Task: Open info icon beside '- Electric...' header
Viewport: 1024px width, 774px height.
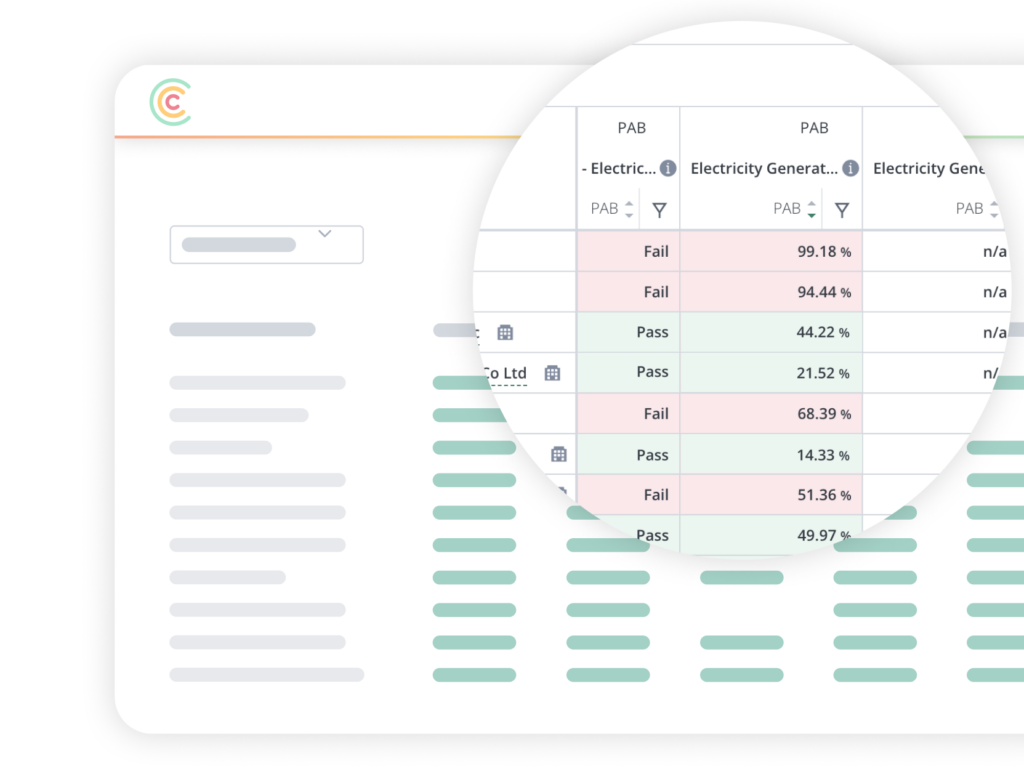Action: [668, 169]
